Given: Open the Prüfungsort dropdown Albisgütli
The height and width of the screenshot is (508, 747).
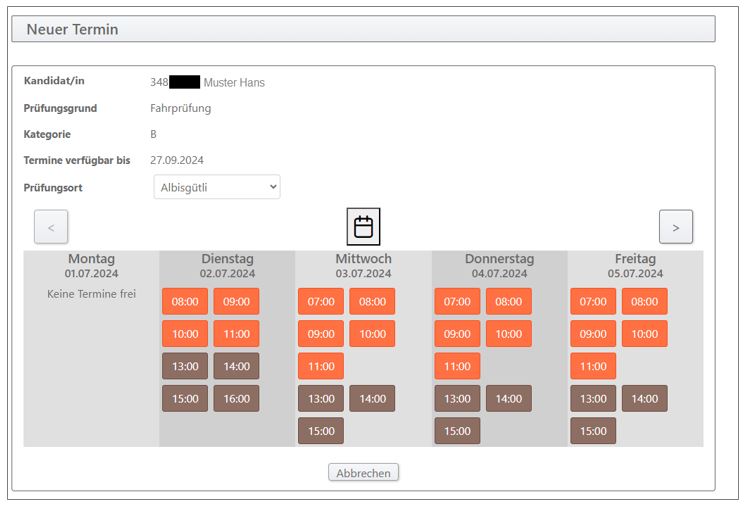Looking at the screenshot, I should click(217, 187).
